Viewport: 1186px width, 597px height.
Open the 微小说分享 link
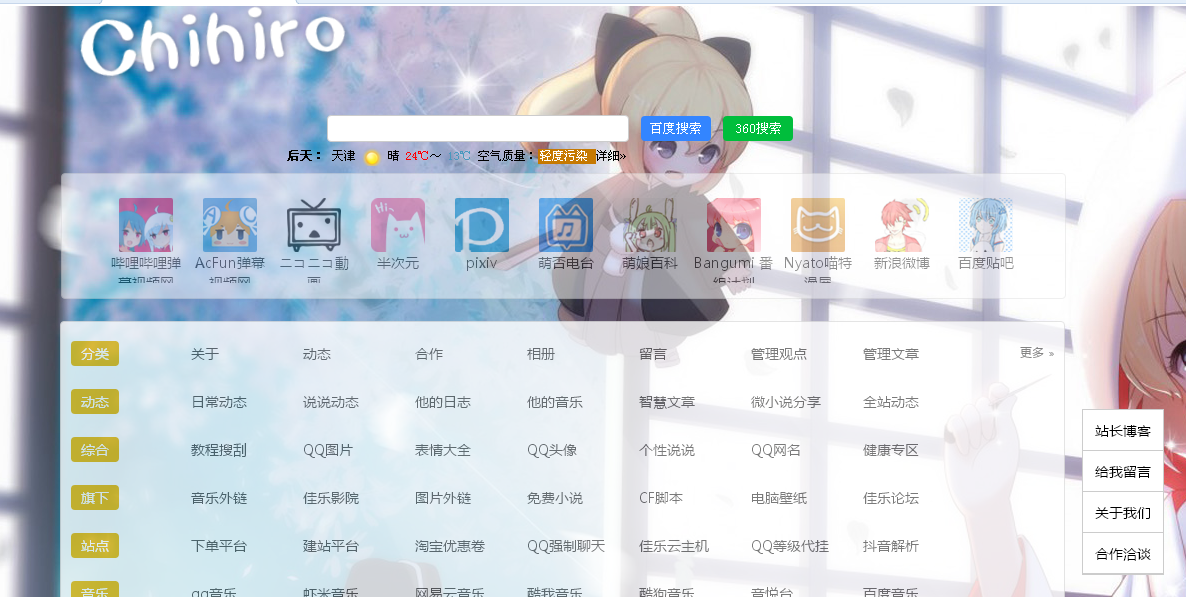(785, 402)
